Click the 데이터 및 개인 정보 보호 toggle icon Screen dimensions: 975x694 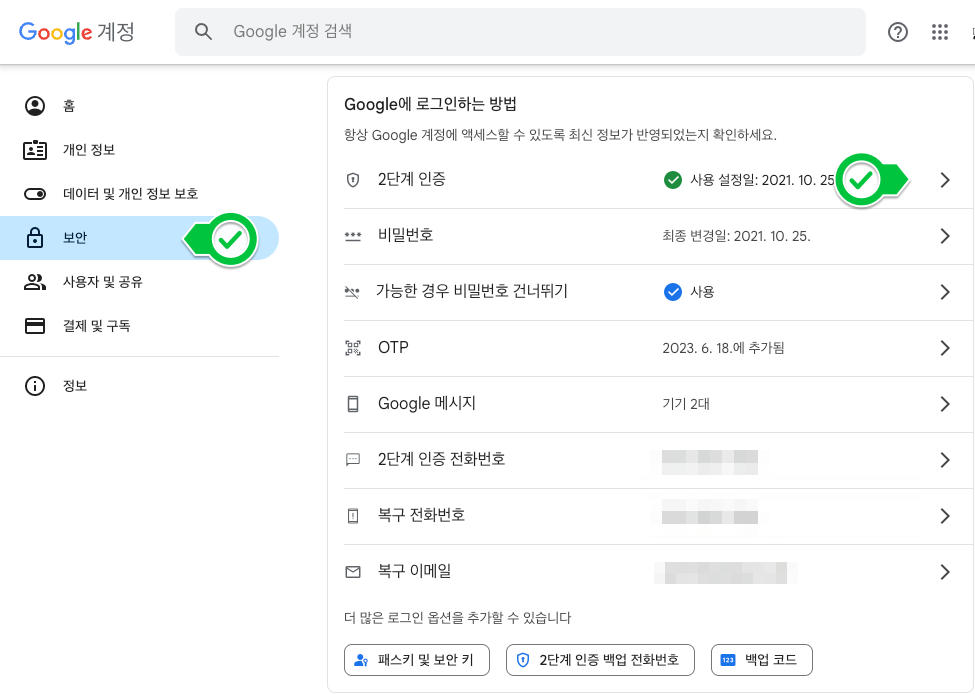pos(35,194)
